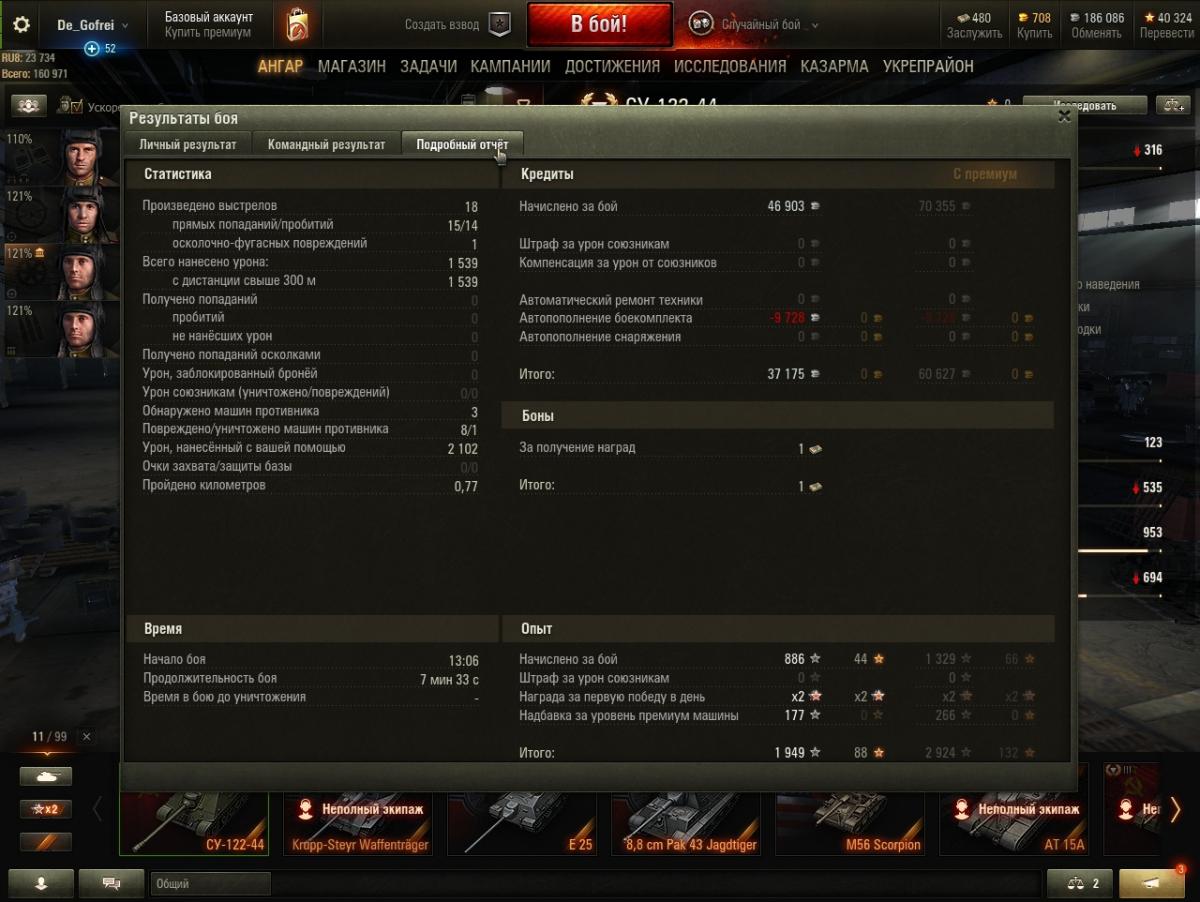Click the Пройдено километров 0,77 value

pos(466,487)
